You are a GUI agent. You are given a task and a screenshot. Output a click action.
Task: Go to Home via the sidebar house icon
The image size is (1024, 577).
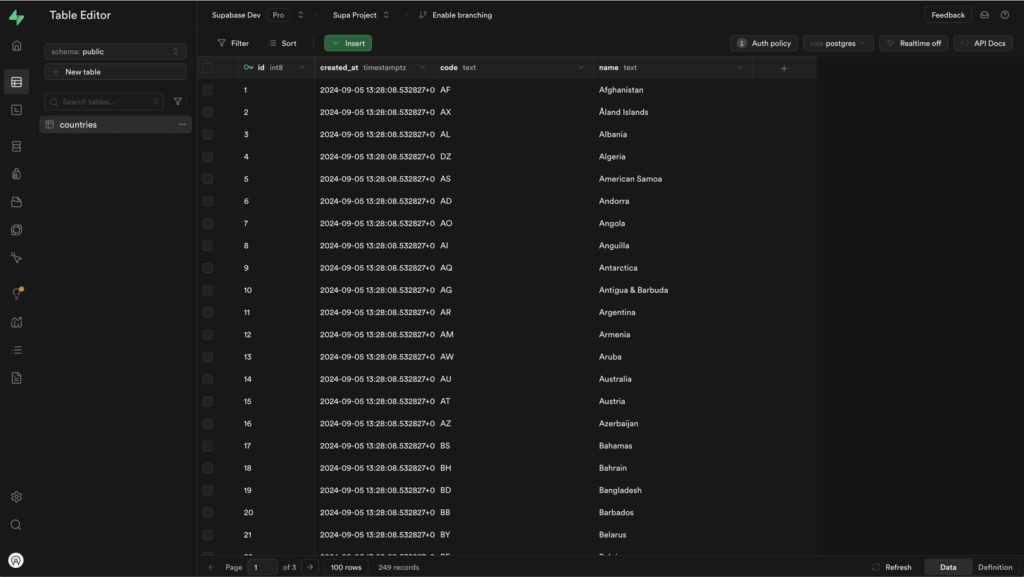point(16,46)
